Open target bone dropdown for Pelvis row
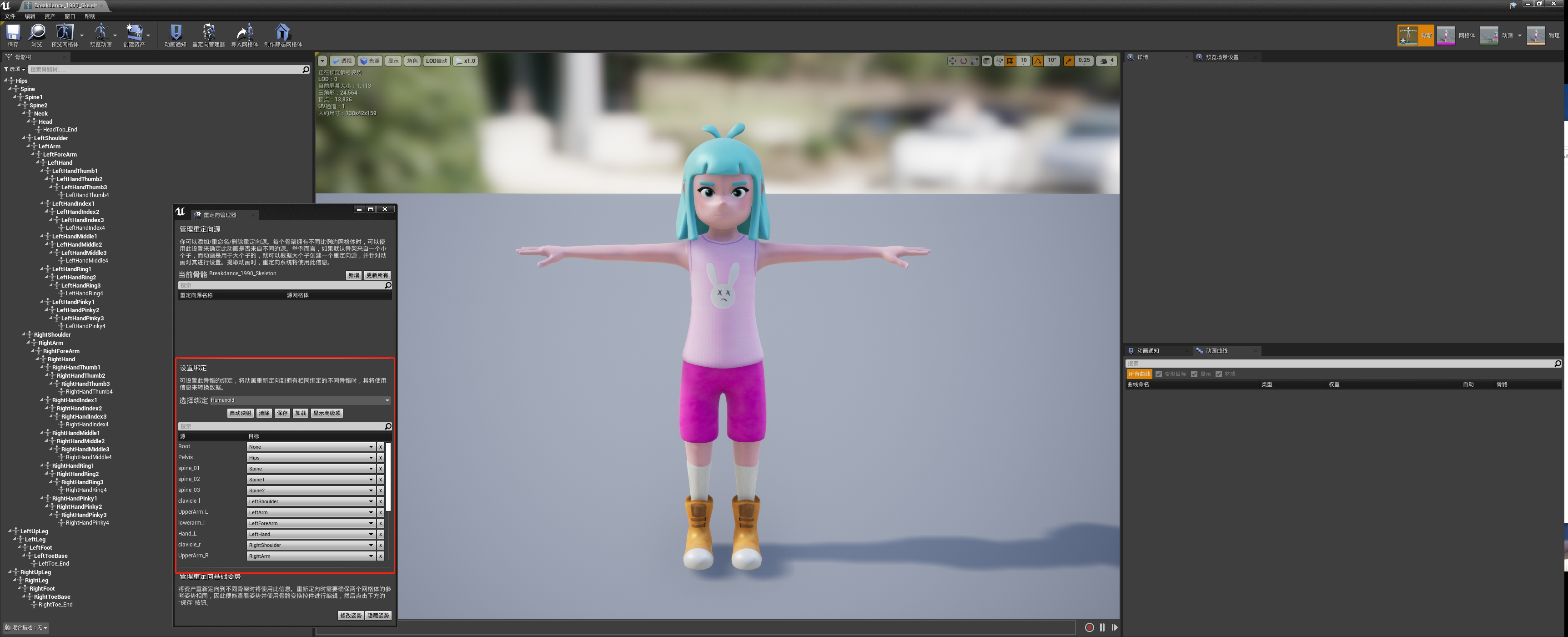The height and width of the screenshot is (637, 1568). pos(311,458)
